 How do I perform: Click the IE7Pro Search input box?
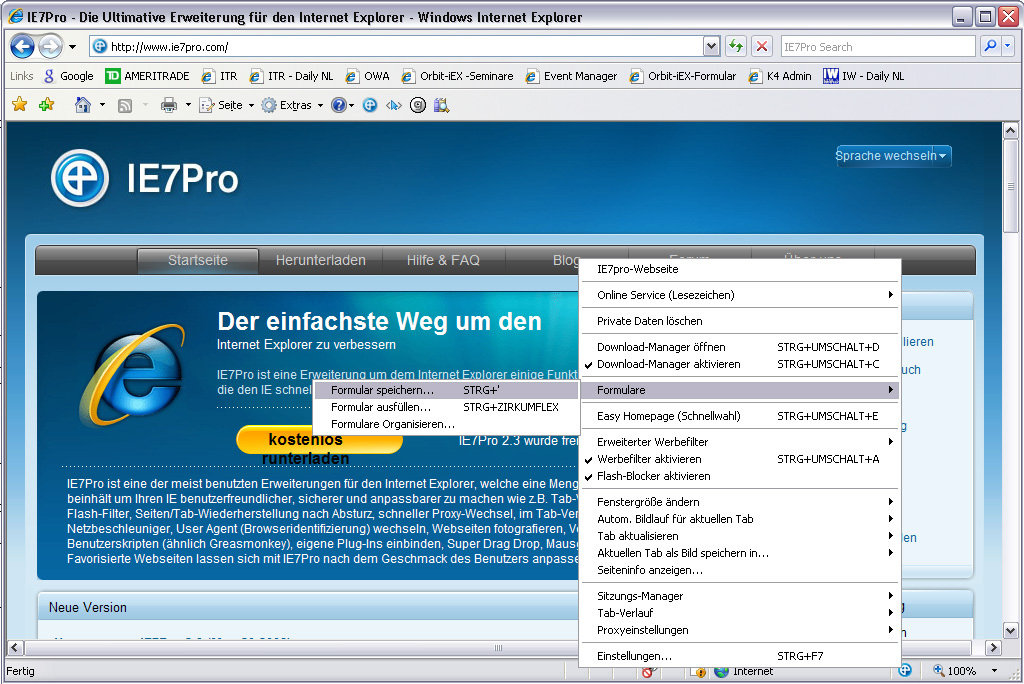point(878,47)
